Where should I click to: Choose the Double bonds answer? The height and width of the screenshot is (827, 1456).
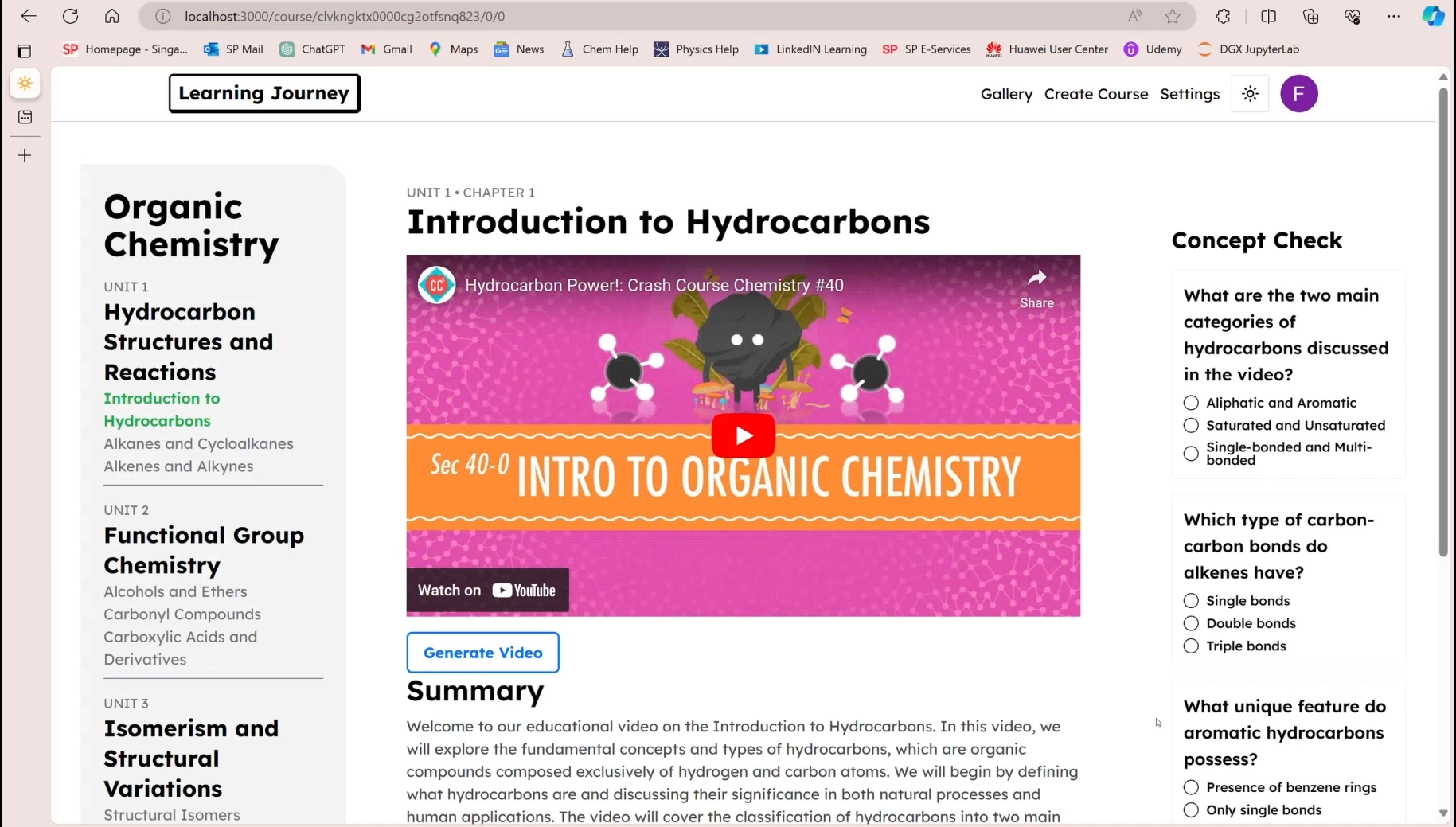coord(1191,623)
